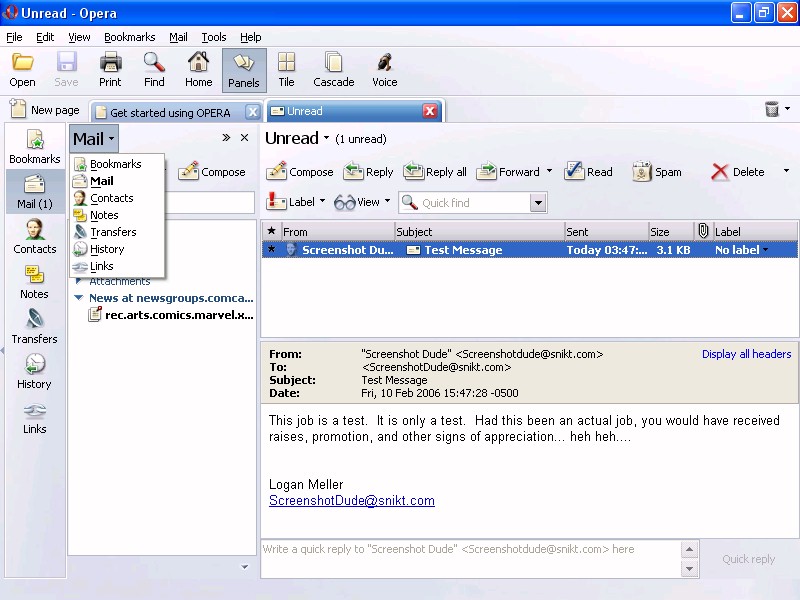Click the New page button
The width and height of the screenshot is (800, 600).
(45, 110)
